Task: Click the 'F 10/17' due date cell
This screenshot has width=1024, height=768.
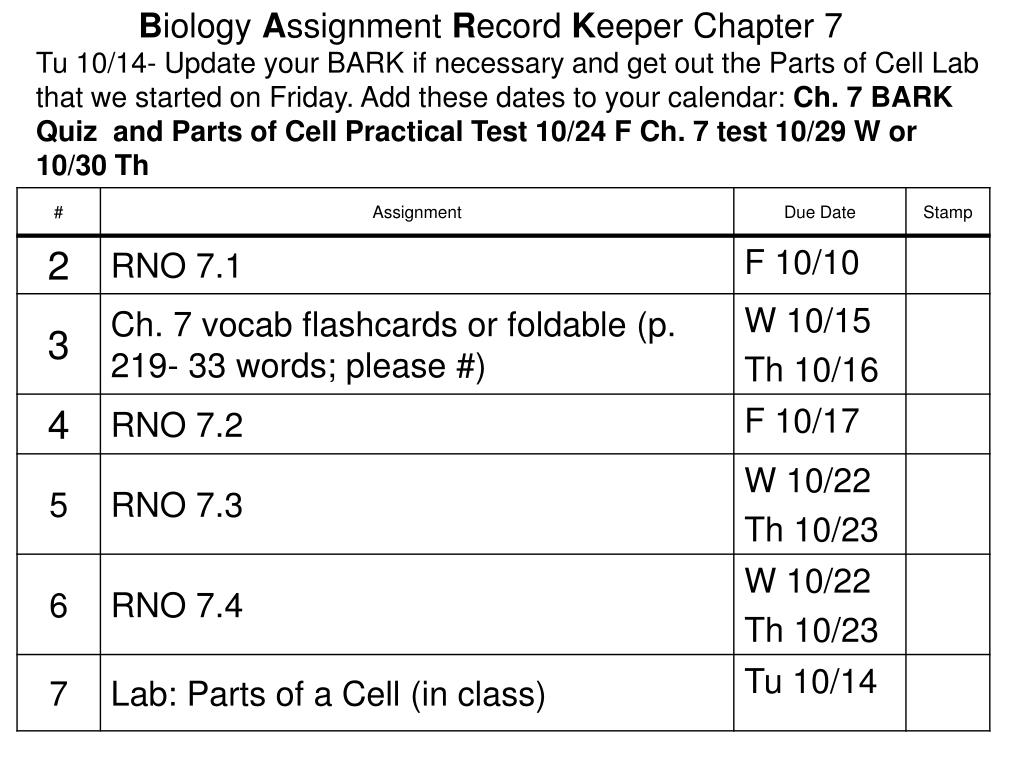Action: click(820, 424)
